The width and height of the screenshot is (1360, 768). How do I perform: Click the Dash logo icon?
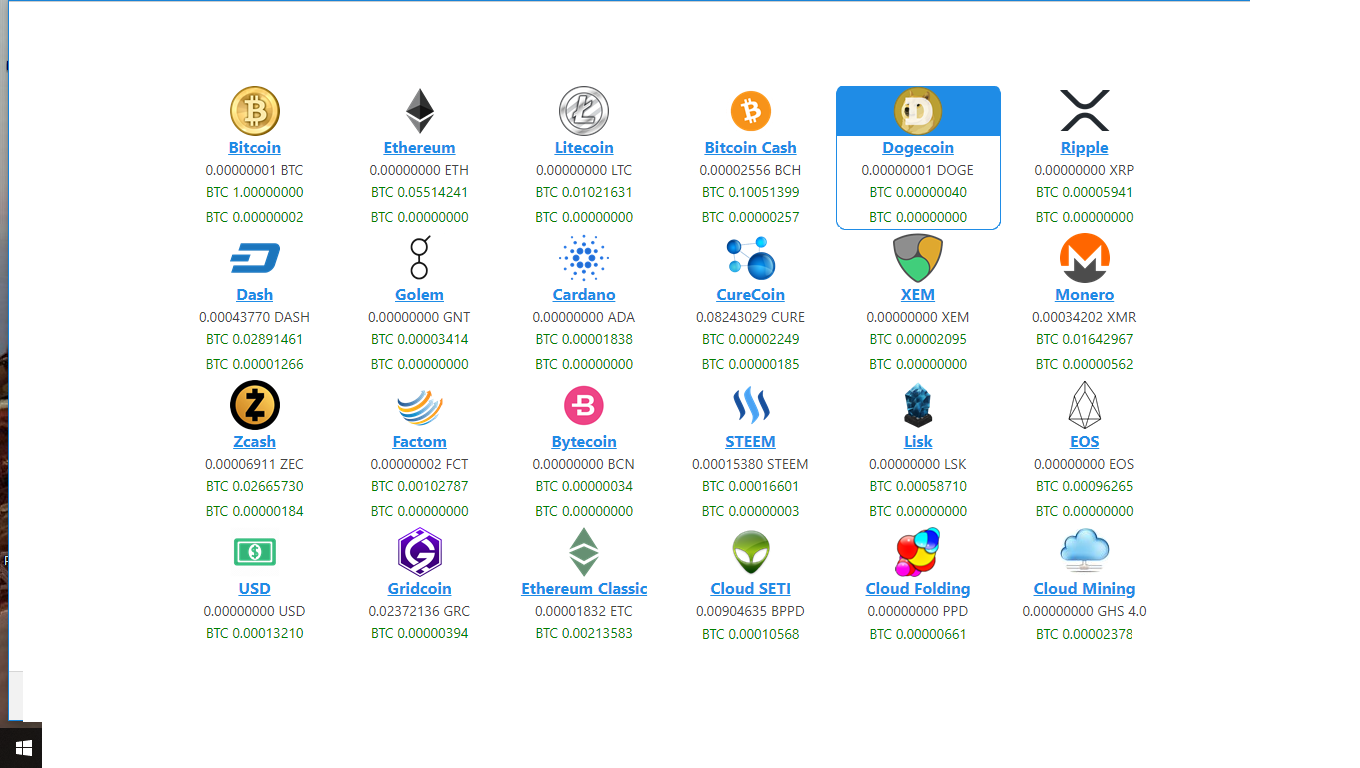point(254,258)
